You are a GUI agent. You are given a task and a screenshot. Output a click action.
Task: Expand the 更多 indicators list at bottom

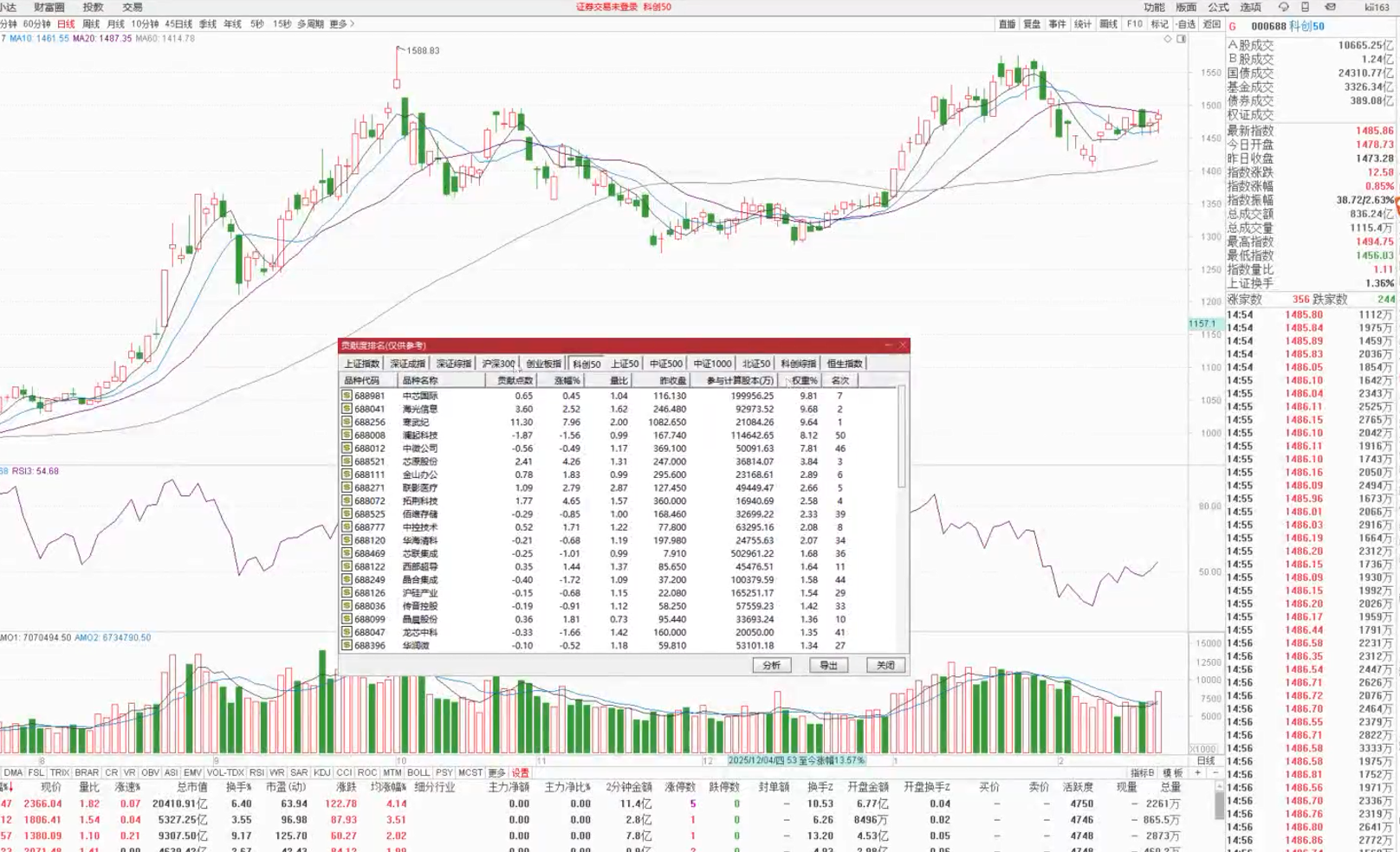click(496, 772)
